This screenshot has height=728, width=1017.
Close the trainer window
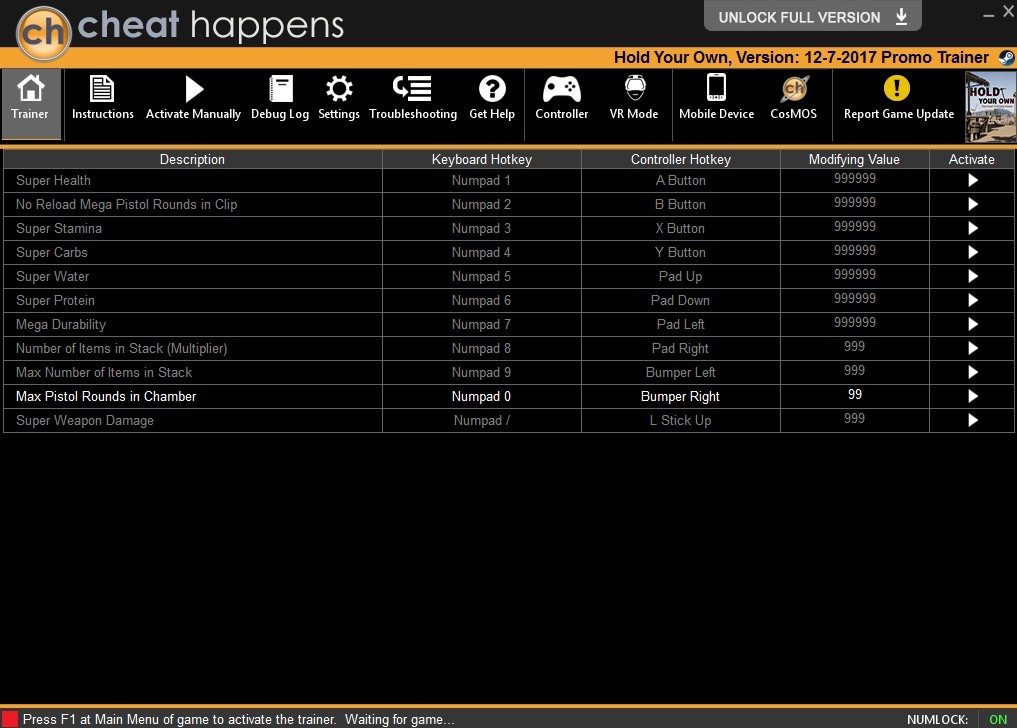coord(1009,11)
